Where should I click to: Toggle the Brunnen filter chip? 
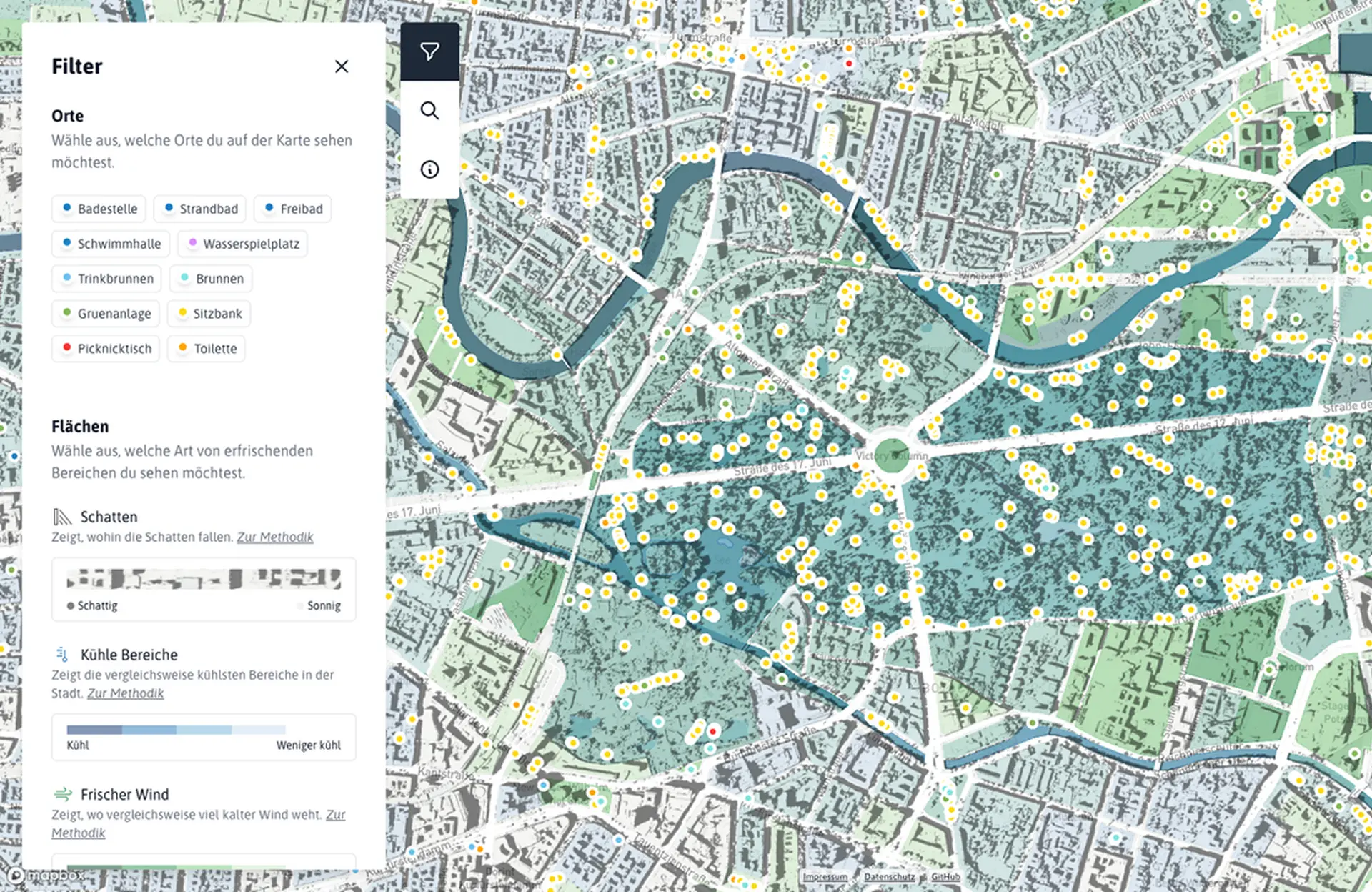pos(211,279)
